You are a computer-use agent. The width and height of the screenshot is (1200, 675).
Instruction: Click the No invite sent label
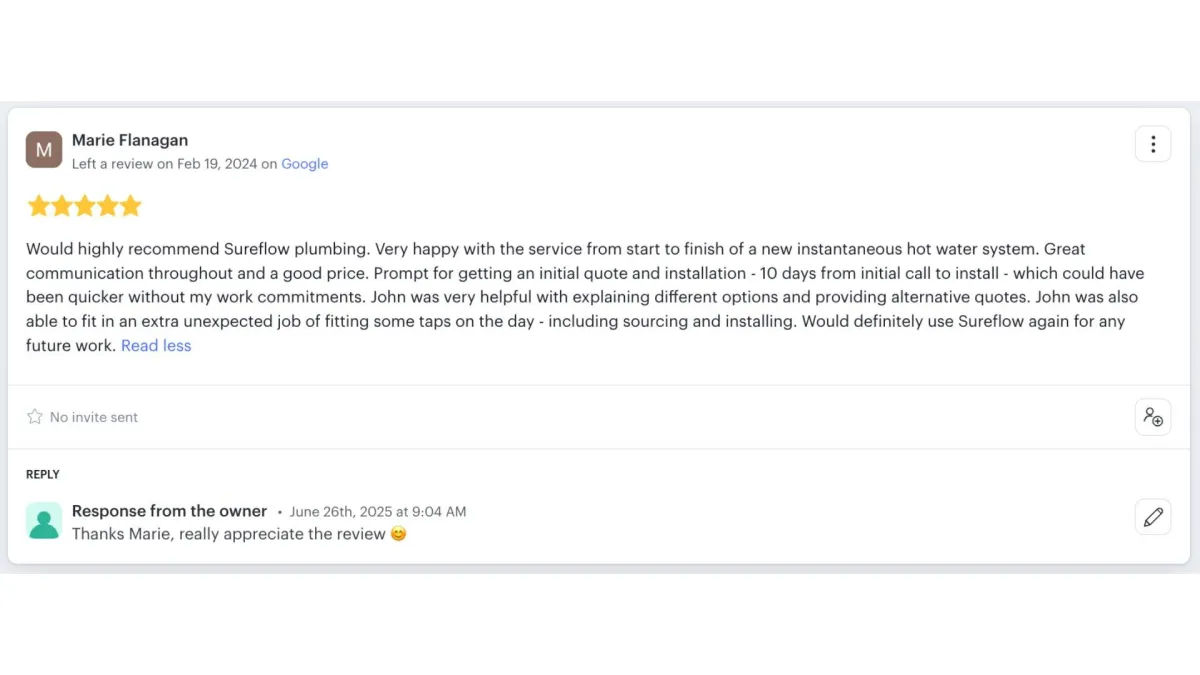(x=94, y=417)
